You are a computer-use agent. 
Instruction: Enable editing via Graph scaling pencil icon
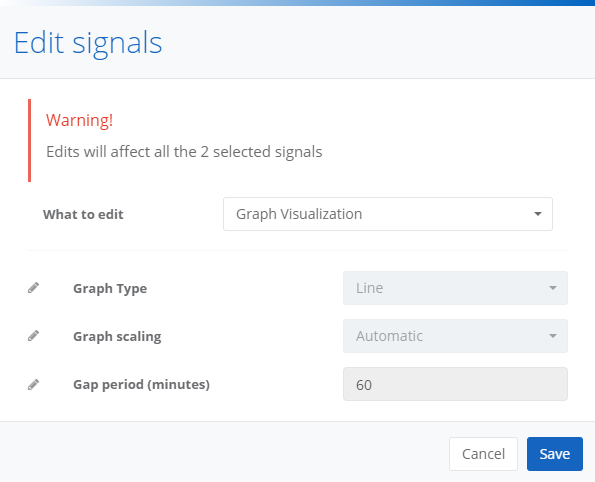[x=33, y=336]
